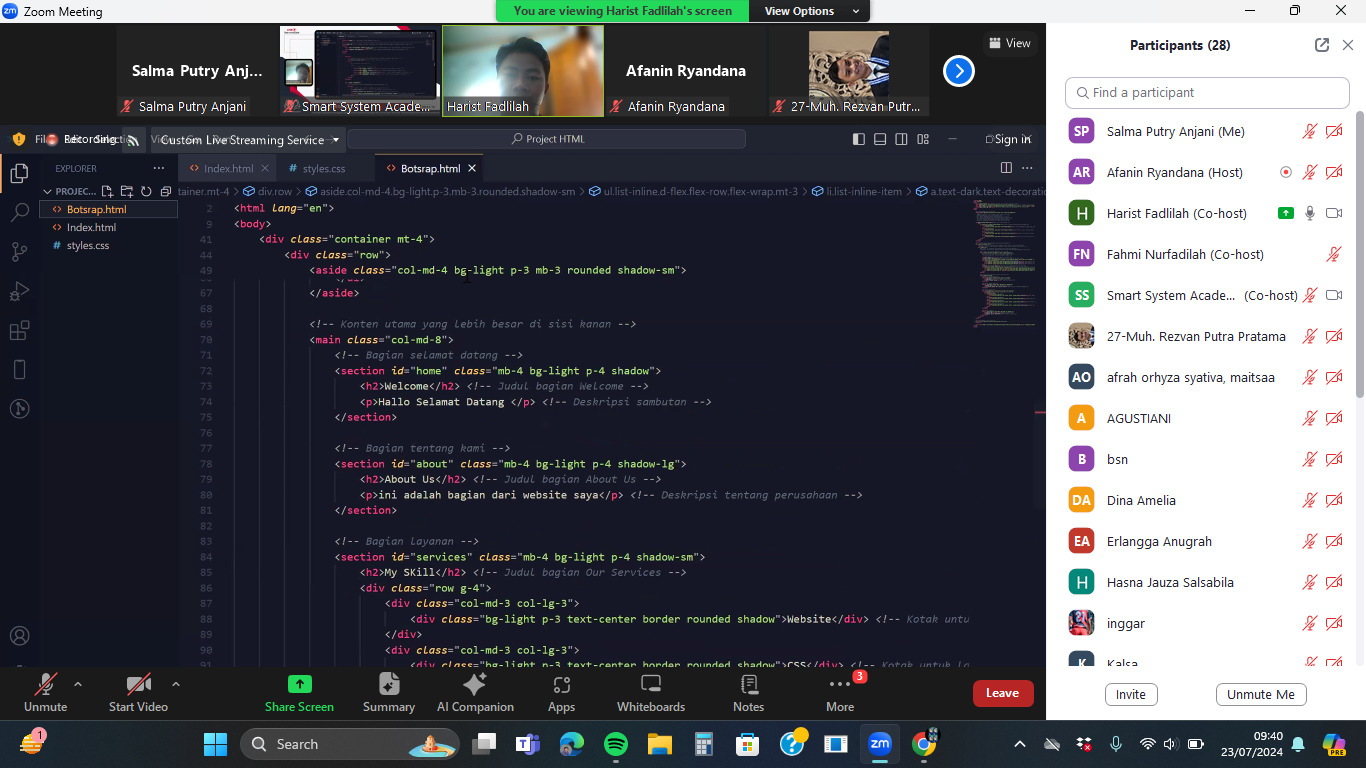
Task: Toggle VS Code bottom panel layout icon
Action: coord(880,139)
